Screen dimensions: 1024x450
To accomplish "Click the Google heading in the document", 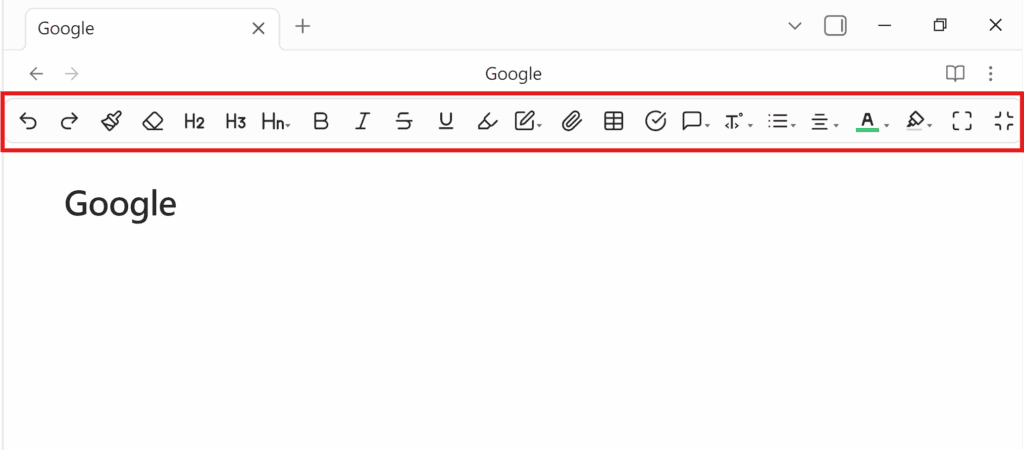I will pos(120,204).
